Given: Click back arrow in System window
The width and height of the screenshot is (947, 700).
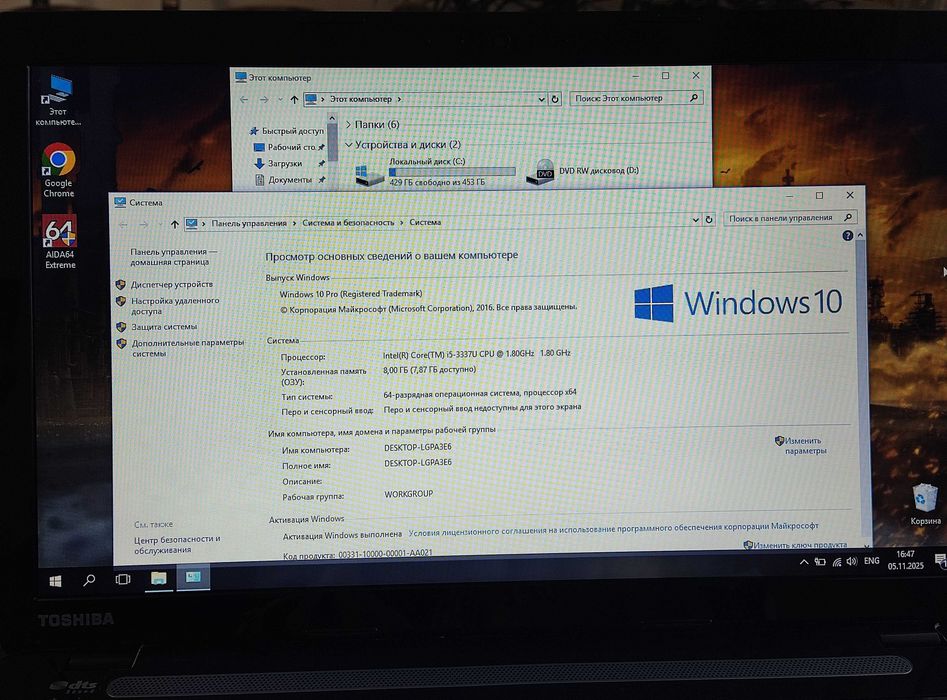Looking at the screenshot, I should coord(123,225).
